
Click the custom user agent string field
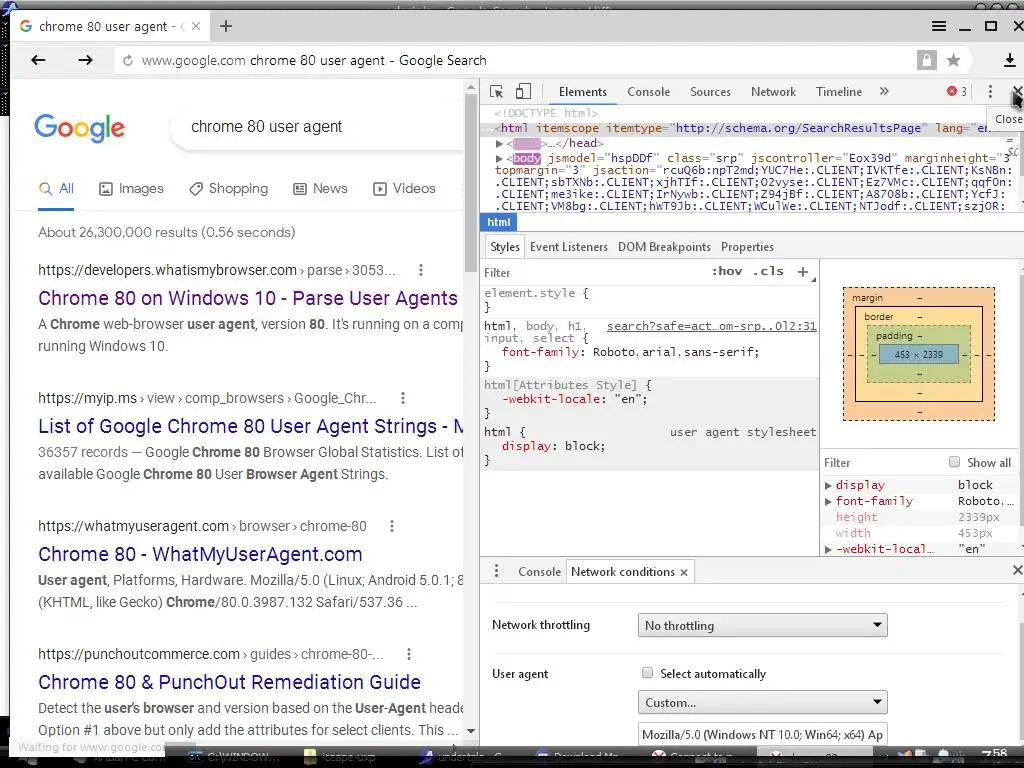tap(762, 734)
